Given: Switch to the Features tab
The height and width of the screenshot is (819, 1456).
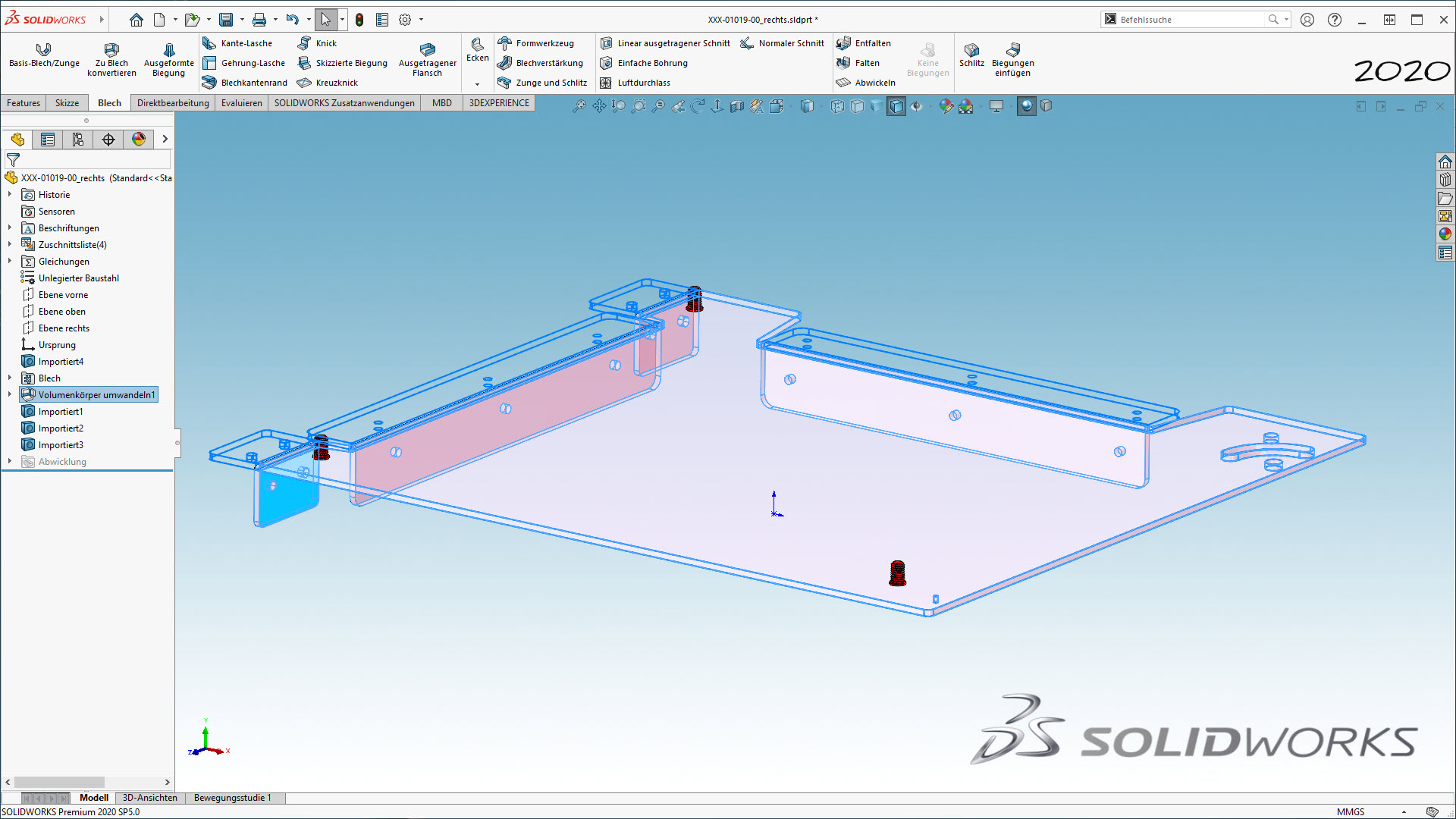Looking at the screenshot, I should point(24,103).
